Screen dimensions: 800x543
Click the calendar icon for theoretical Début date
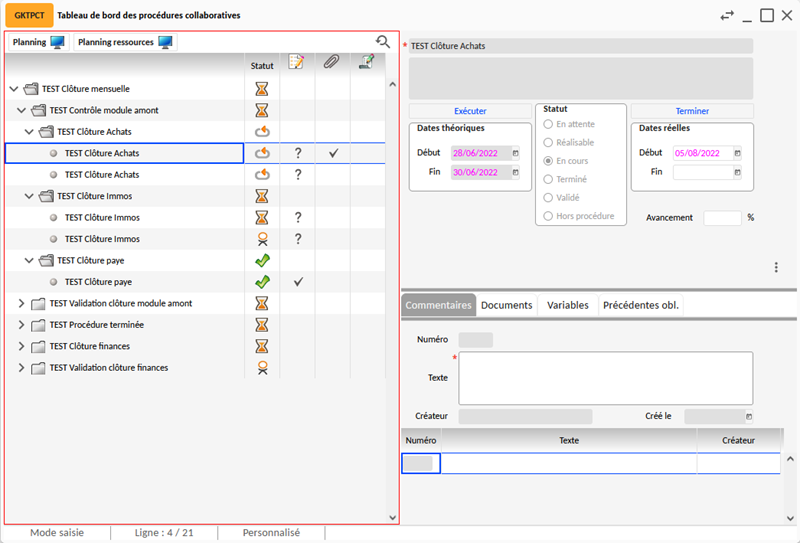click(516, 153)
